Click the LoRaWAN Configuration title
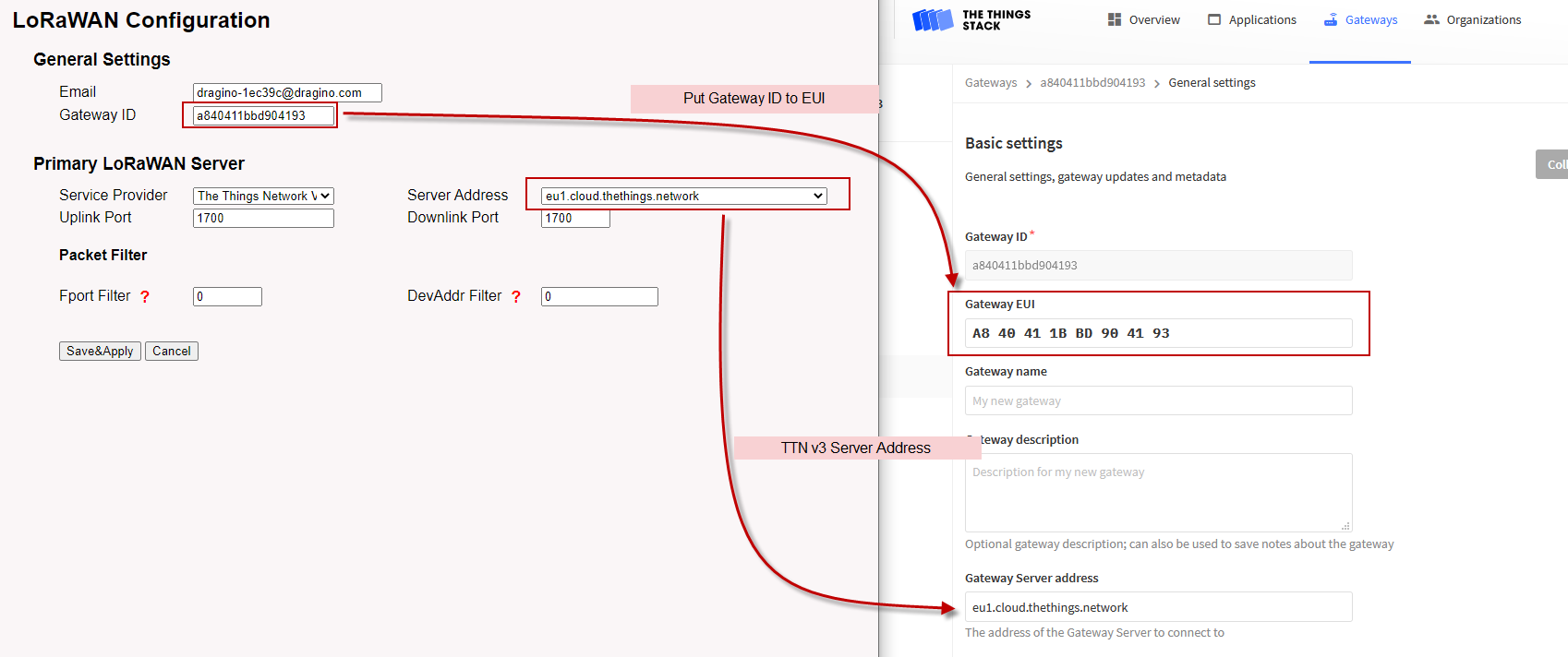The image size is (1568, 657). click(x=141, y=20)
